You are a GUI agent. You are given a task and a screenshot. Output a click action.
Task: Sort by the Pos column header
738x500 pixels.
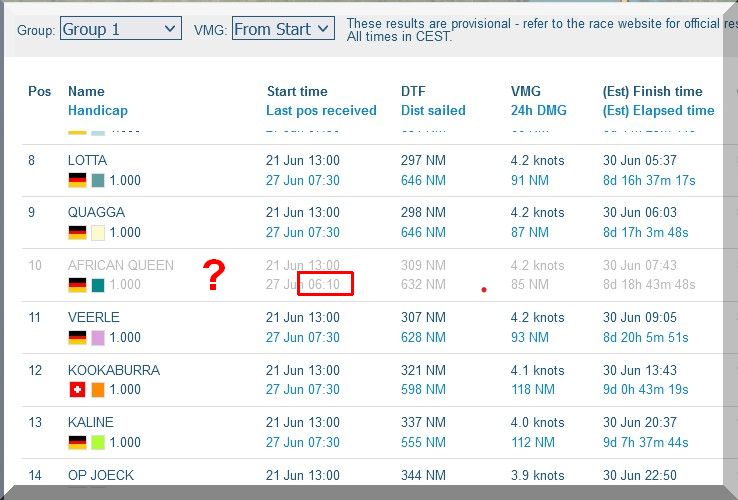point(39,91)
